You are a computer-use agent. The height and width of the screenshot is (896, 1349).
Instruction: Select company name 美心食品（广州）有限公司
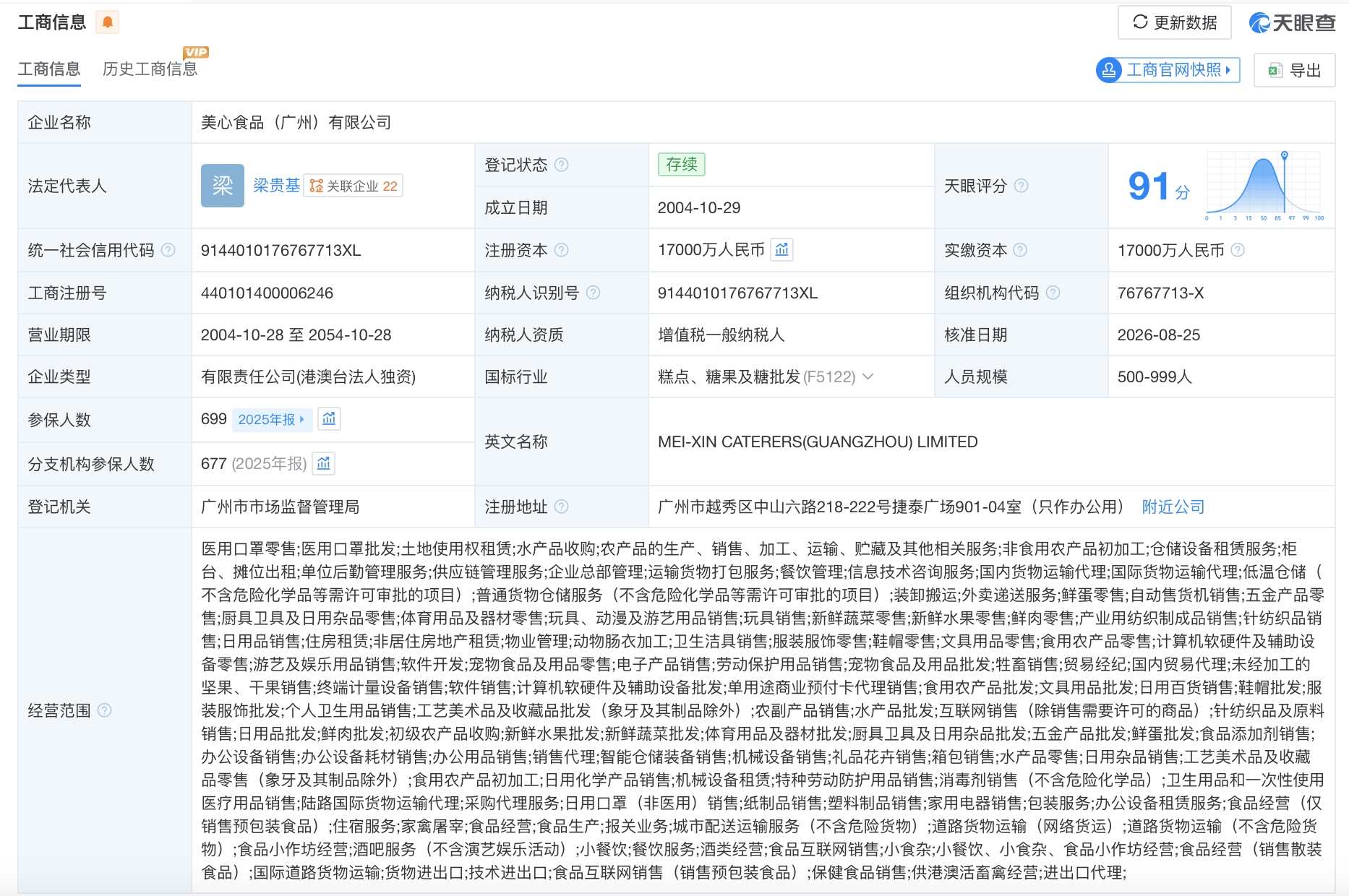point(296,122)
